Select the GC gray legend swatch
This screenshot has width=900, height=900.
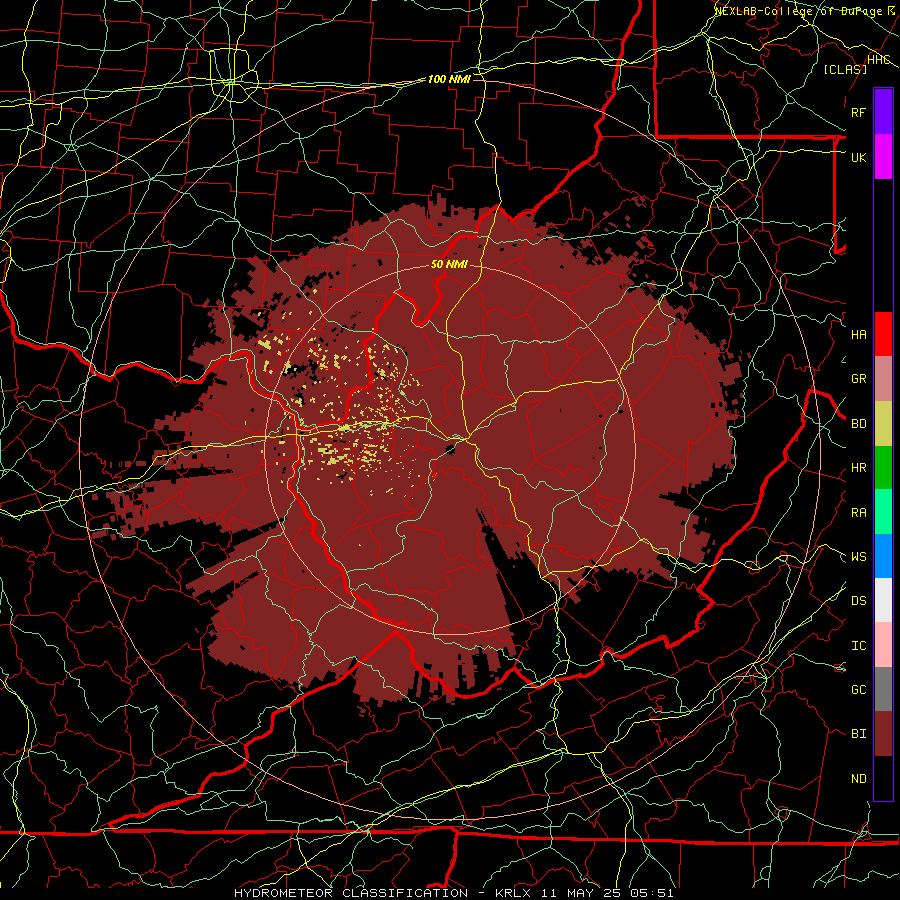point(883,689)
